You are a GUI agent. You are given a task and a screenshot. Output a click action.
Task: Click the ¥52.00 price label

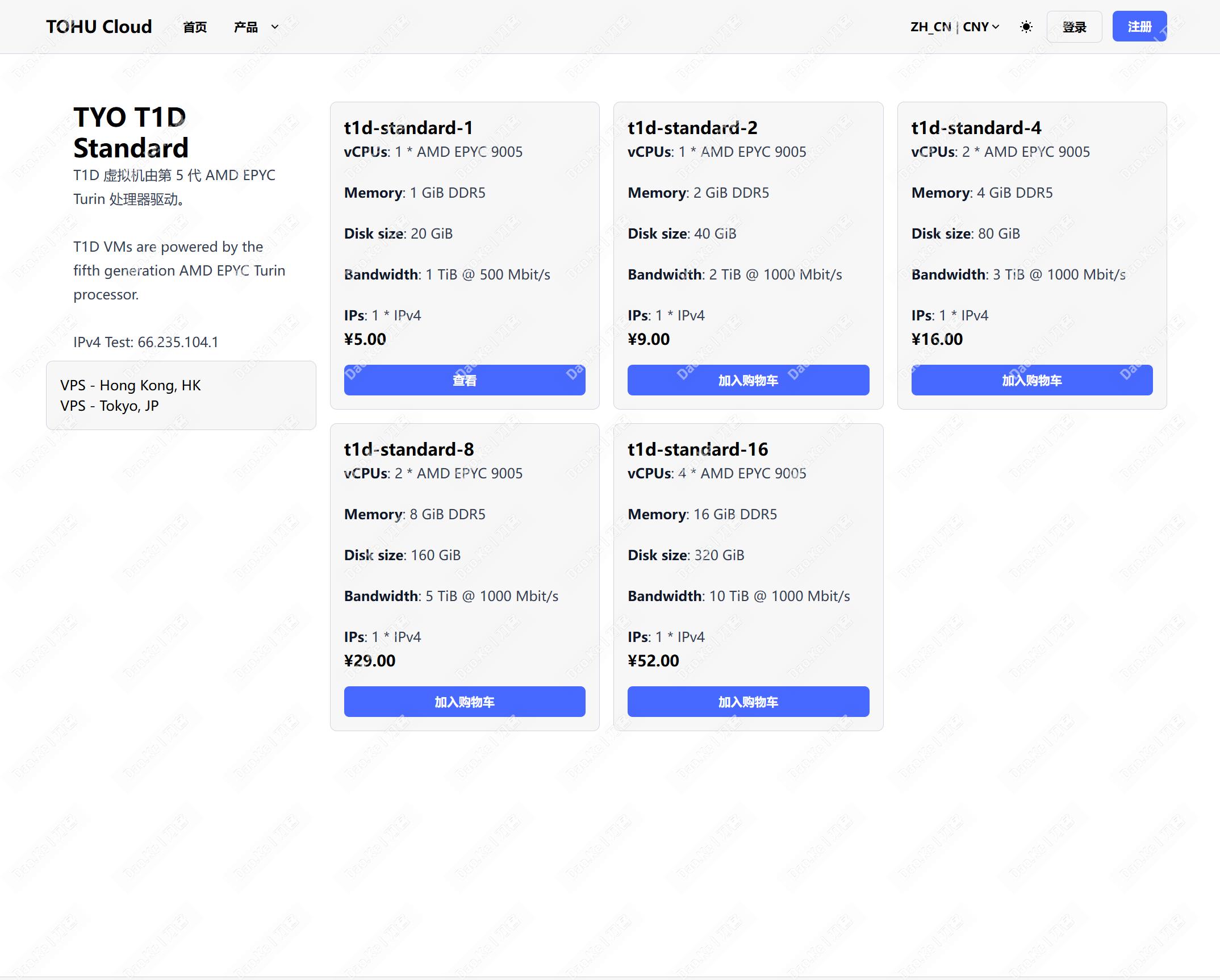653,661
